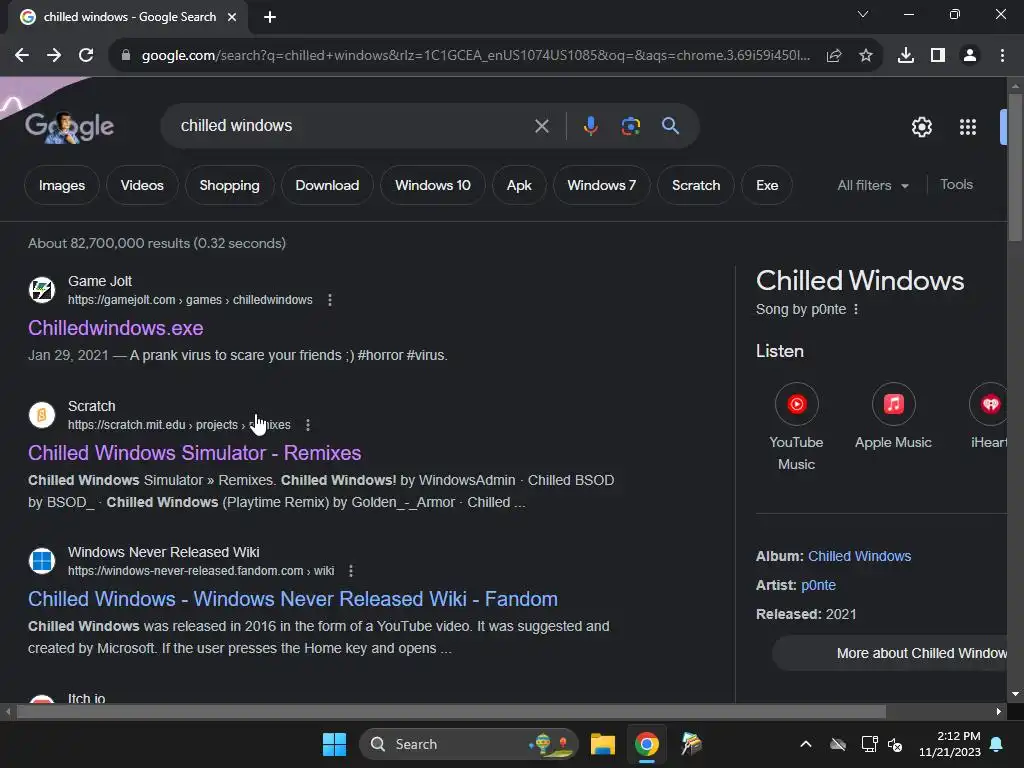This screenshot has width=1024, height=768.
Task: Open more options for Fandom wiki result
Action: coord(351,571)
